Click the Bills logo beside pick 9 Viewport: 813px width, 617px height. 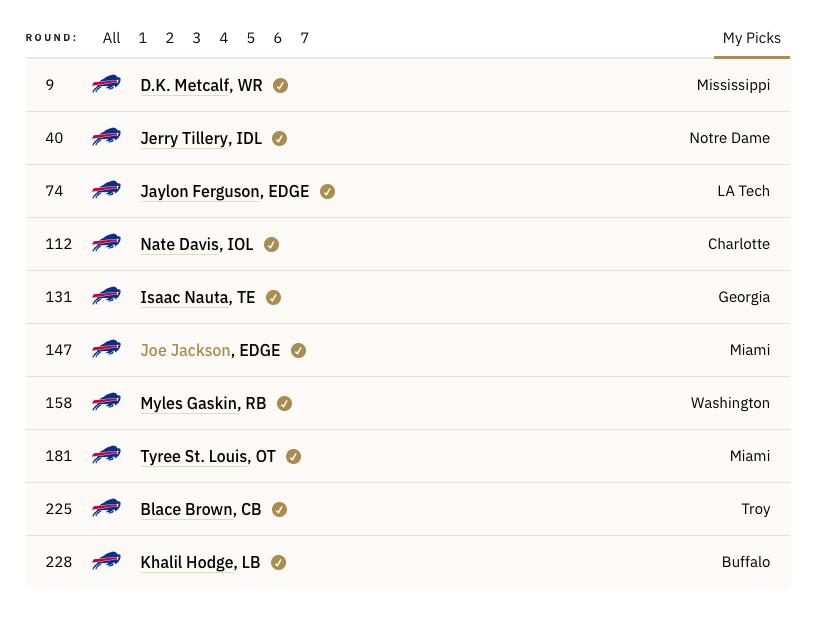click(x=106, y=84)
